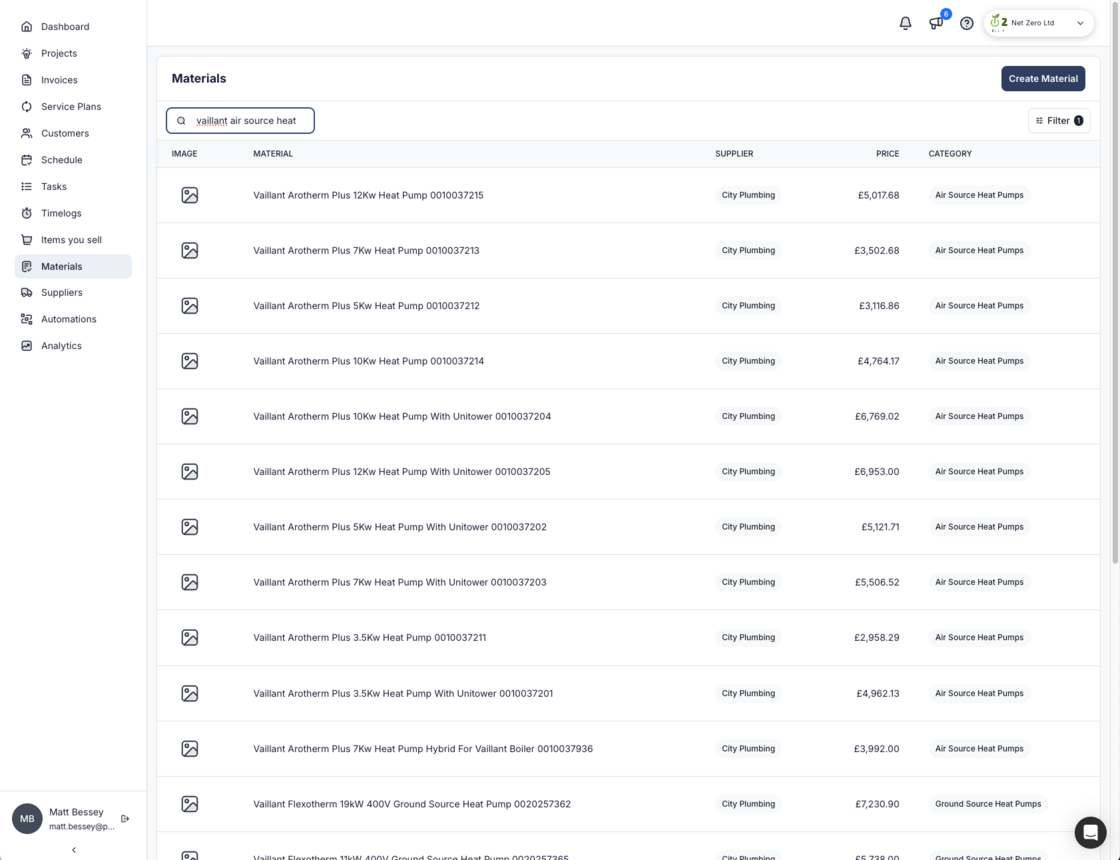Go to the Projects menu item
Viewport: 1120px width, 860px height.
click(x=59, y=53)
